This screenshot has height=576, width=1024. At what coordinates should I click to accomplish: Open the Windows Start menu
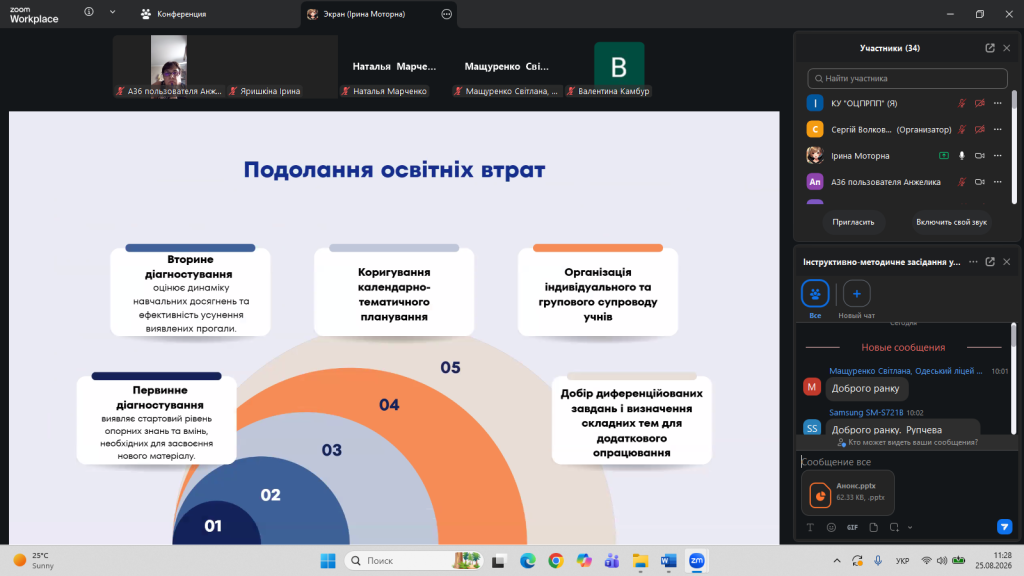click(328, 560)
